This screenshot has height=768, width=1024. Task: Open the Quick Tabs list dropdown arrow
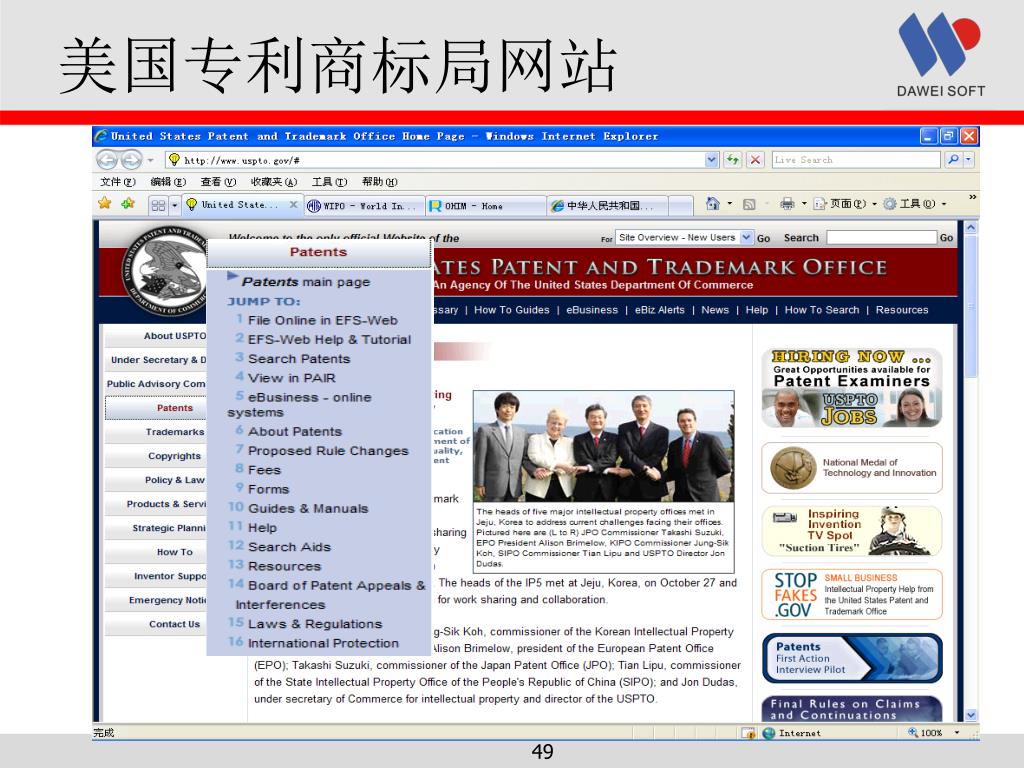[174, 205]
